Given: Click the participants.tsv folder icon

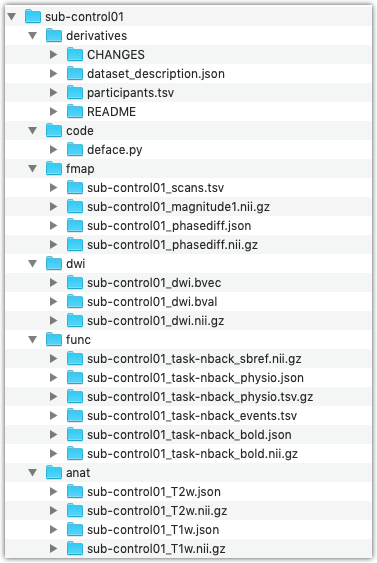Looking at the screenshot, I should click(x=75, y=92).
